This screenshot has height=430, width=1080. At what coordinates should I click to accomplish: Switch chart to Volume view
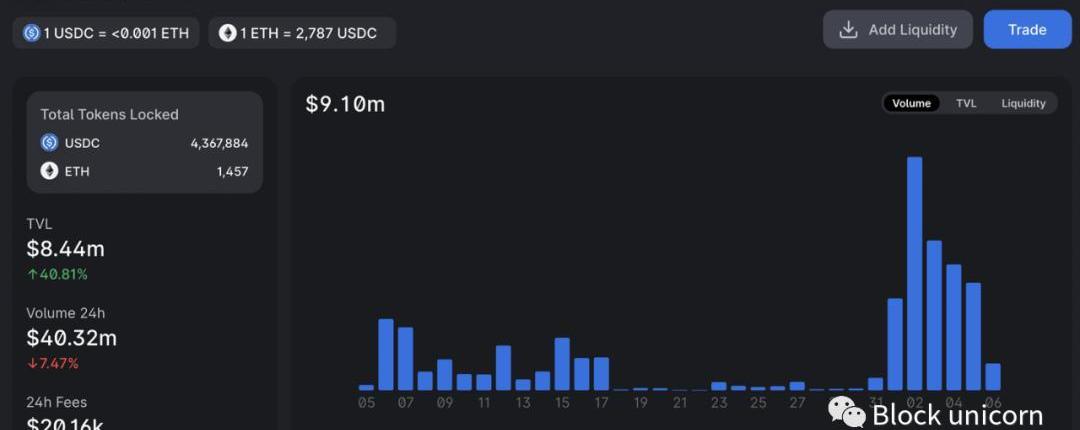[911, 103]
